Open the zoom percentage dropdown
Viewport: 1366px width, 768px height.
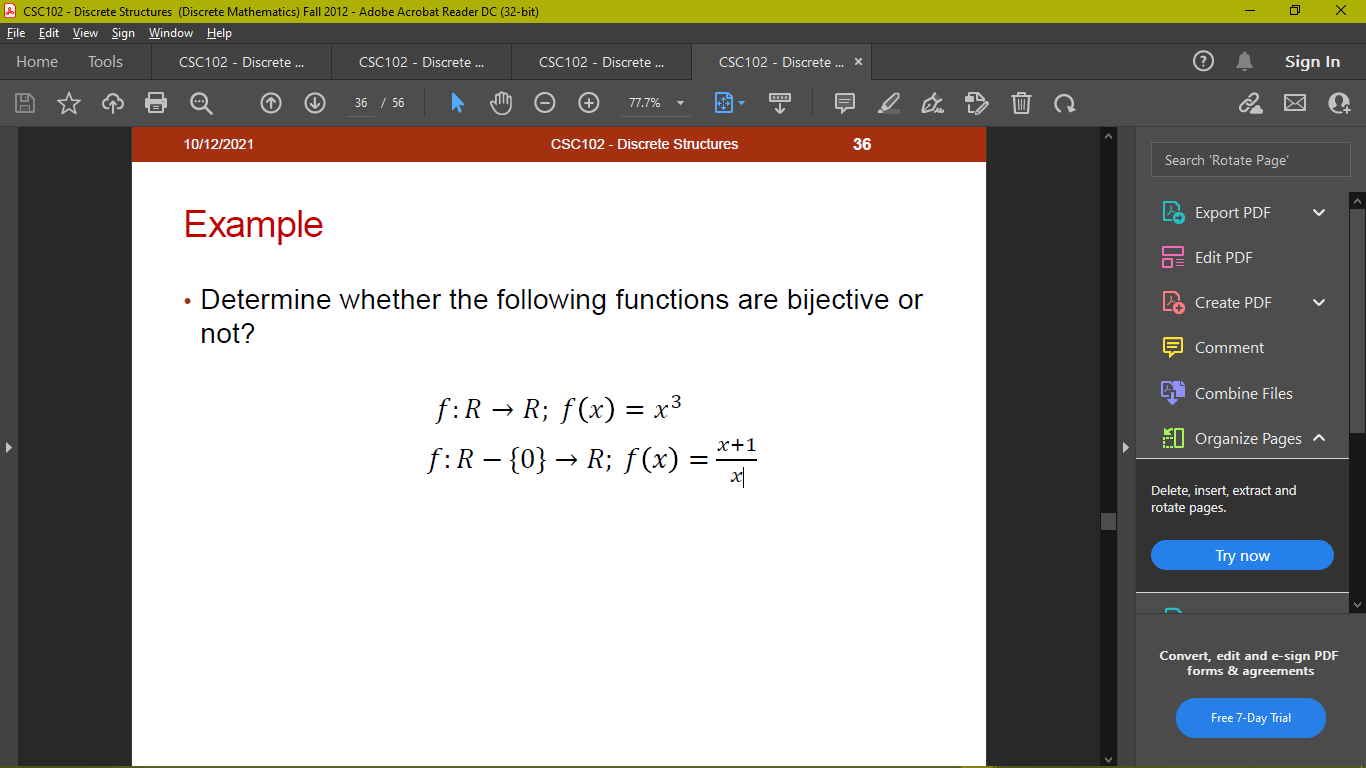(679, 103)
